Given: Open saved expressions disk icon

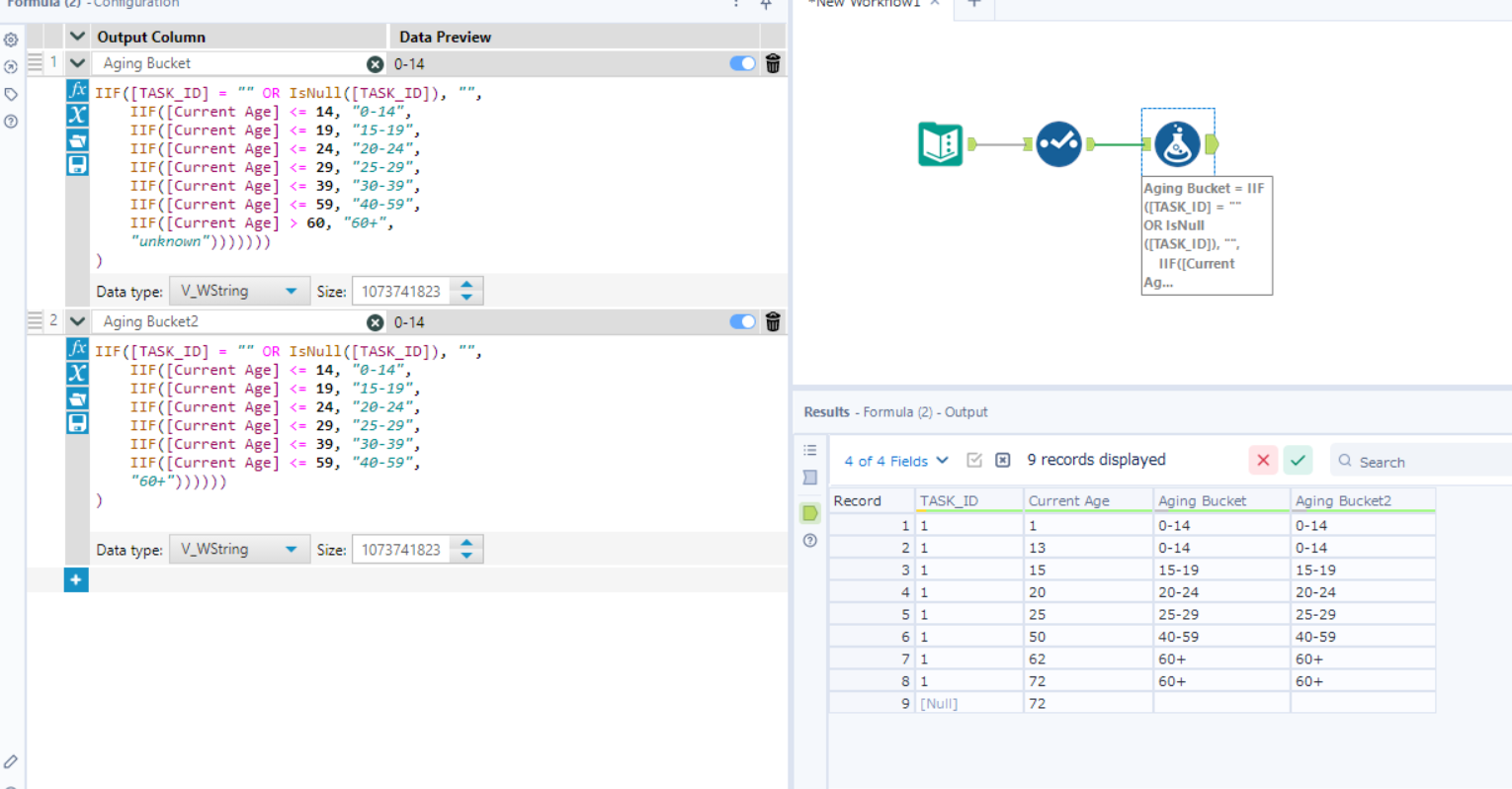Looking at the screenshot, I should [x=78, y=164].
